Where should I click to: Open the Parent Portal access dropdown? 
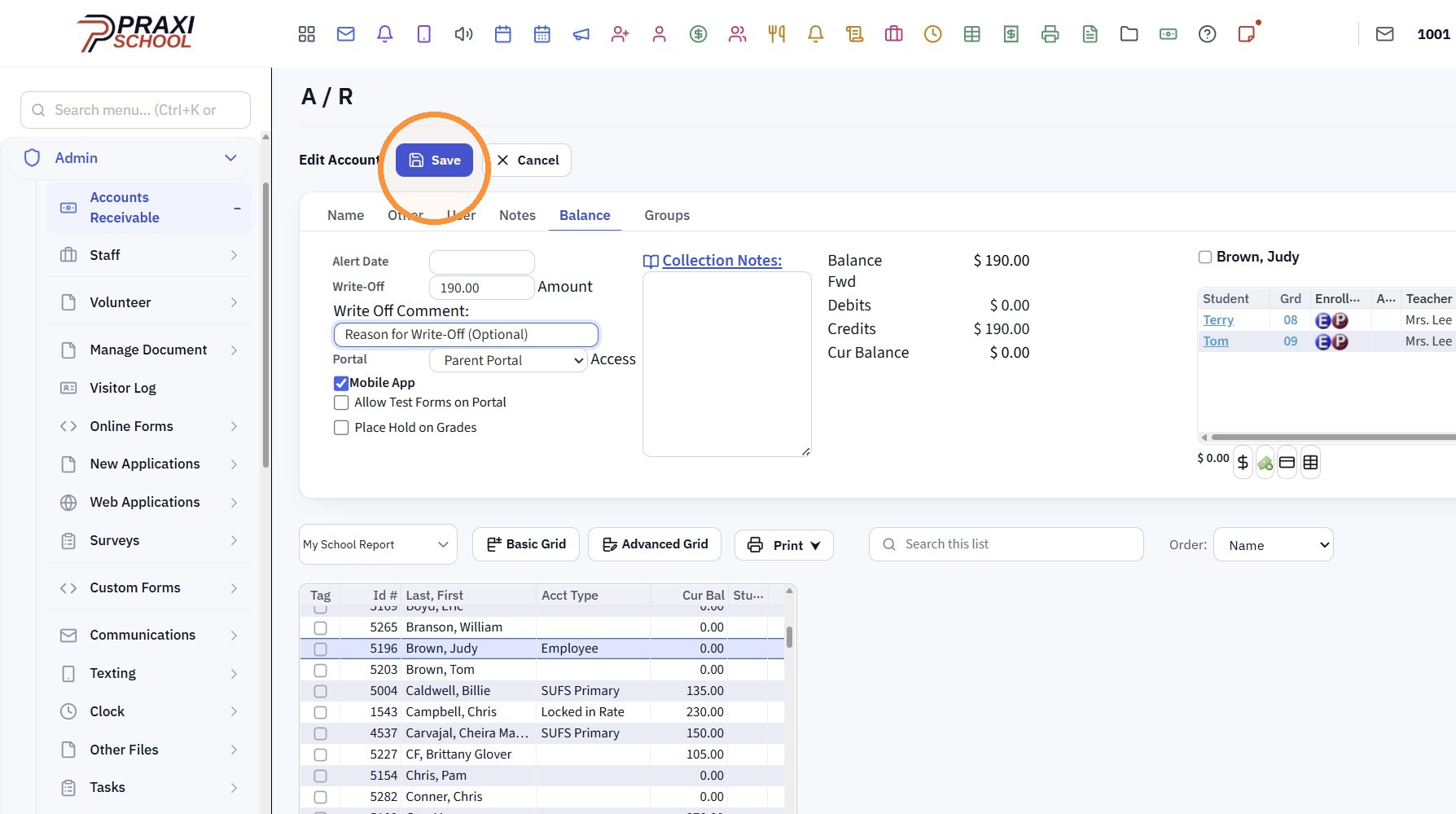pos(508,360)
